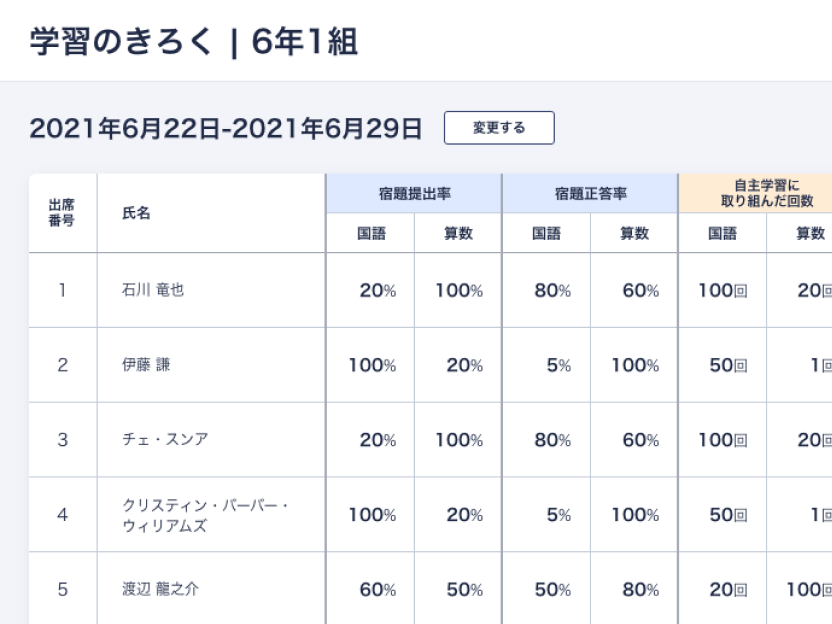Screen dimensions: 832x624
Task: Select 算数 subheader under 宿題正答率
Action: pyautogui.click(x=634, y=233)
